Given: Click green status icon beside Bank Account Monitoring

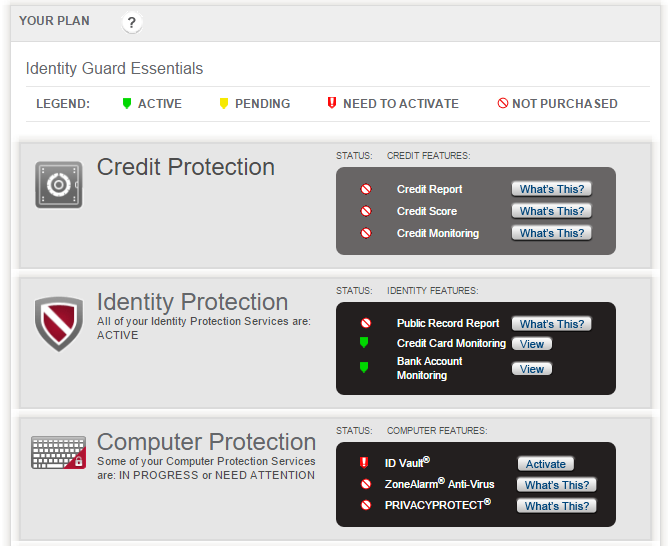Looking at the screenshot, I should [x=365, y=368].
